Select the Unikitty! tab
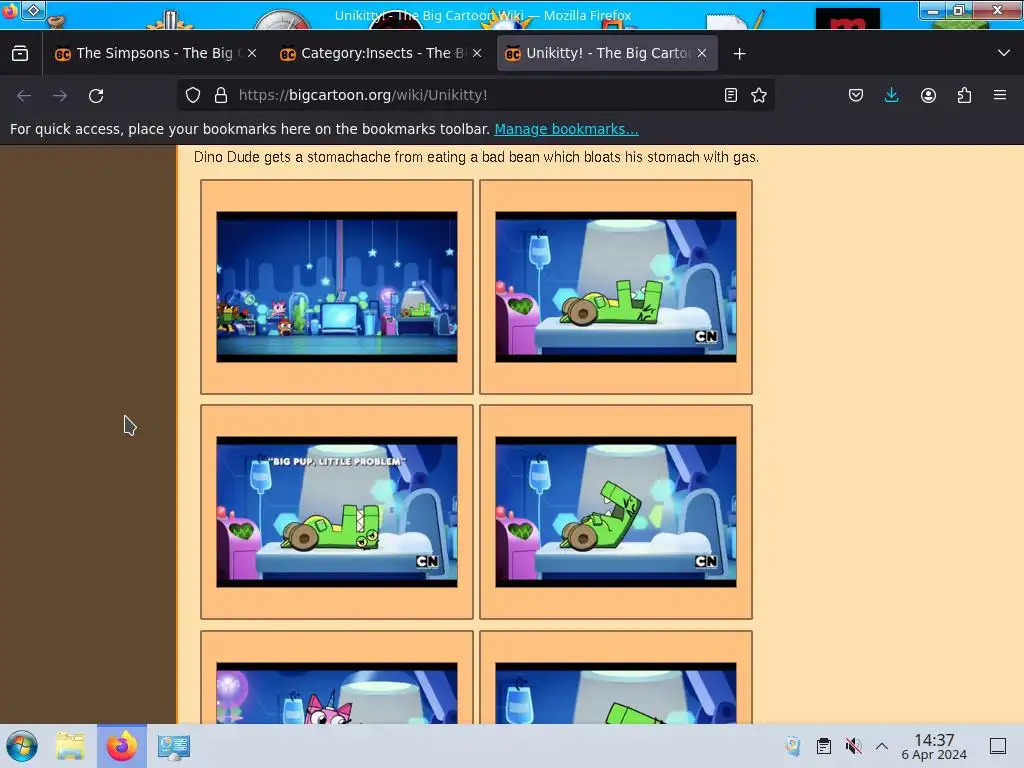The height and width of the screenshot is (768, 1024). (x=607, y=54)
